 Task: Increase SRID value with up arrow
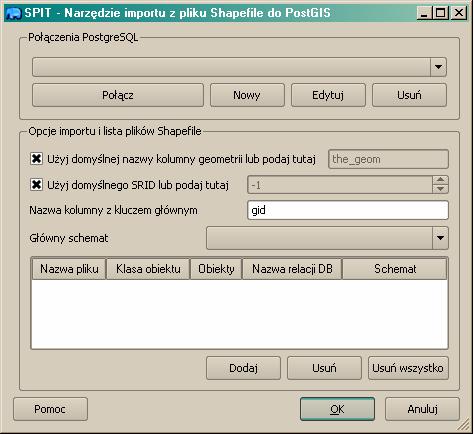tap(440, 180)
